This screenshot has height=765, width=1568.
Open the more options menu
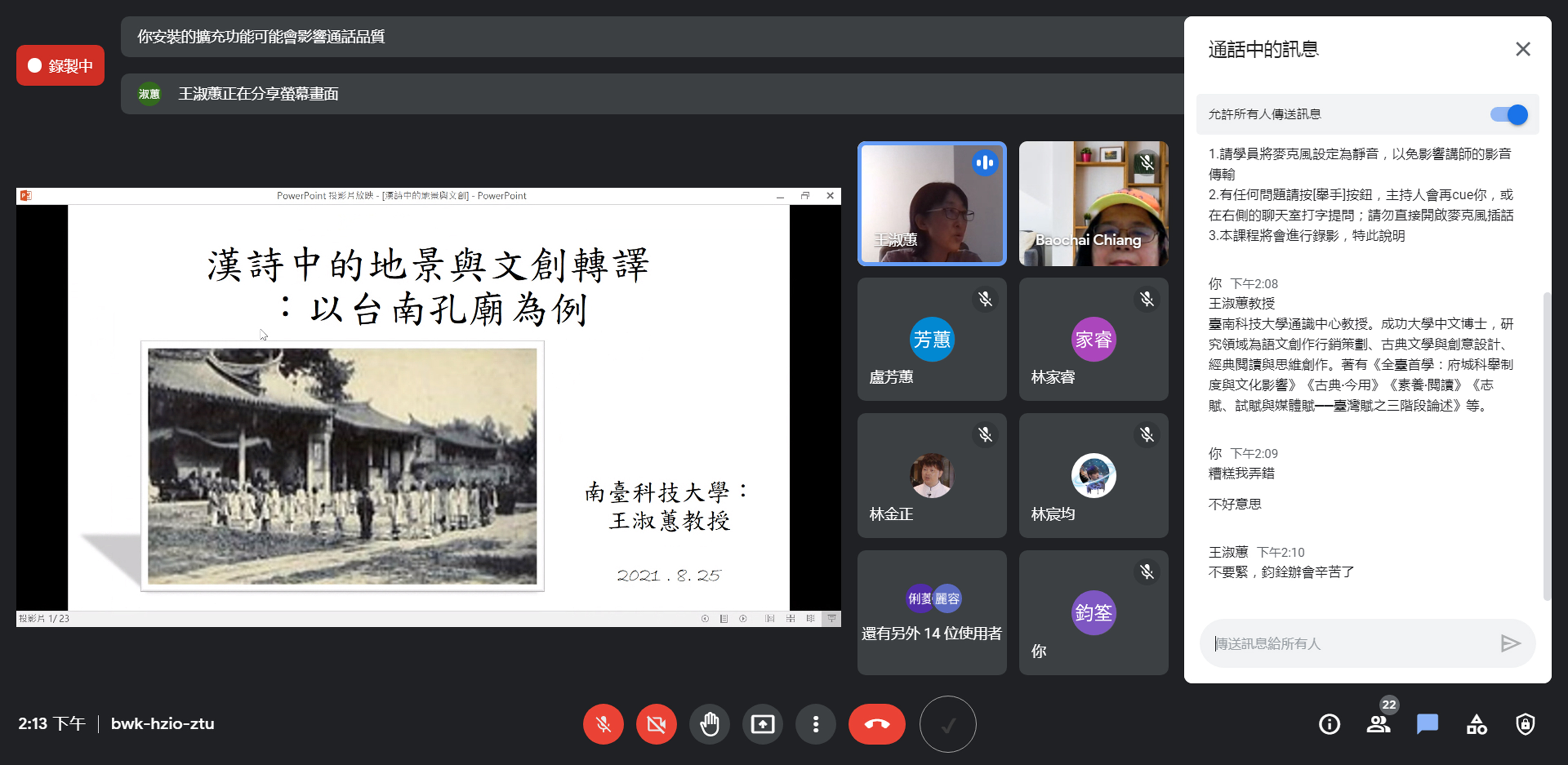(816, 724)
